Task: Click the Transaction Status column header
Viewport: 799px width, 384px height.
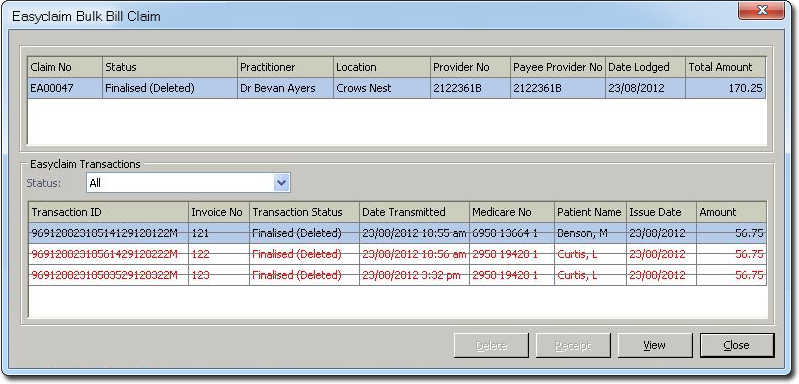Action: tap(304, 212)
